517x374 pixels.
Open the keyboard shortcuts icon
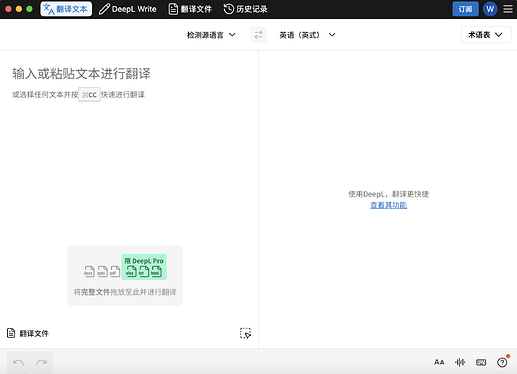(481, 362)
